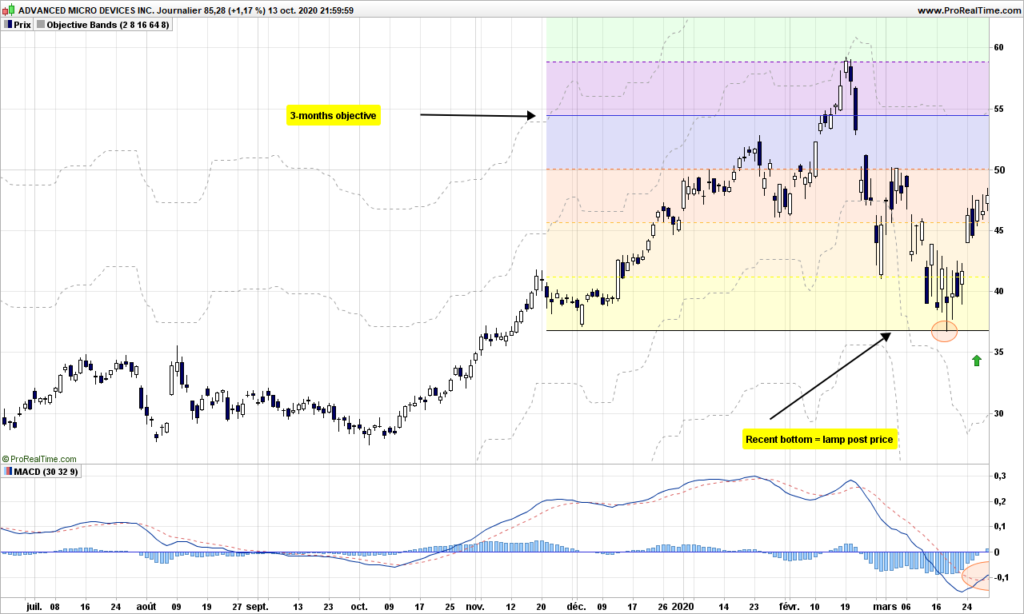Viewport: 1024px width, 614px height.
Task: Click the 50 price axis label
Action: (999, 170)
